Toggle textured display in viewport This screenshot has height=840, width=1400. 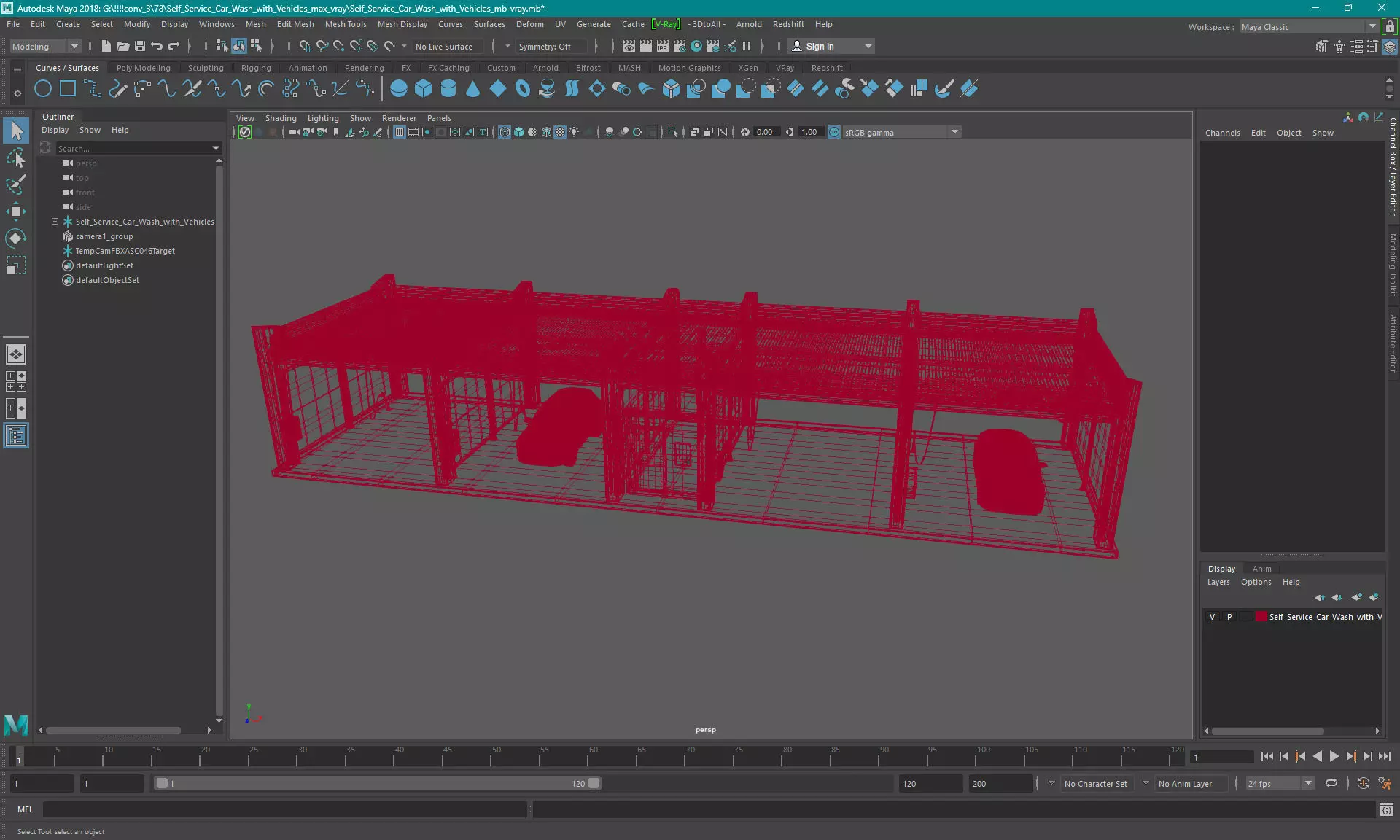coord(560,132)
